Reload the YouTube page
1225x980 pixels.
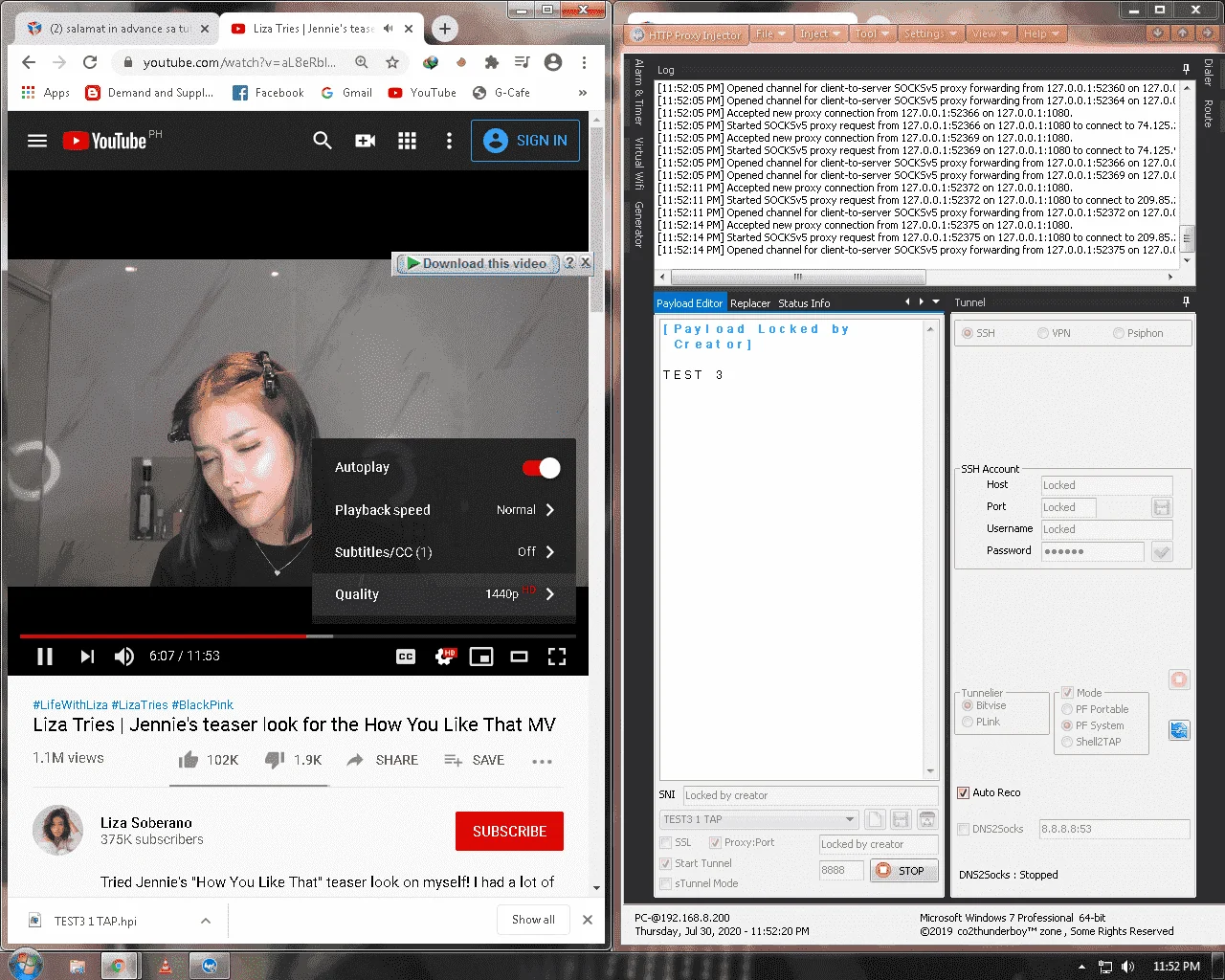pos(90,62)
